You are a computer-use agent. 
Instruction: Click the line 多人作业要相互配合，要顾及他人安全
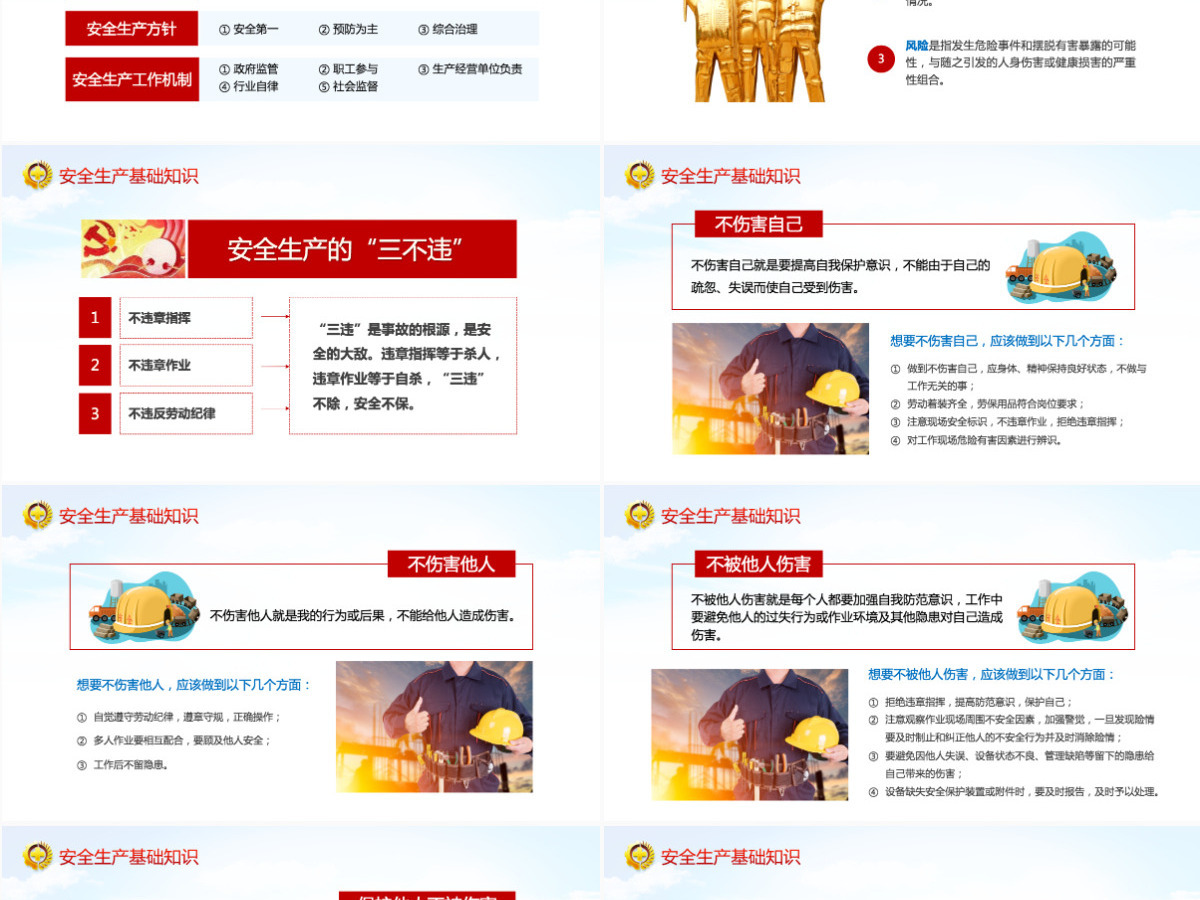click(174, 741)
